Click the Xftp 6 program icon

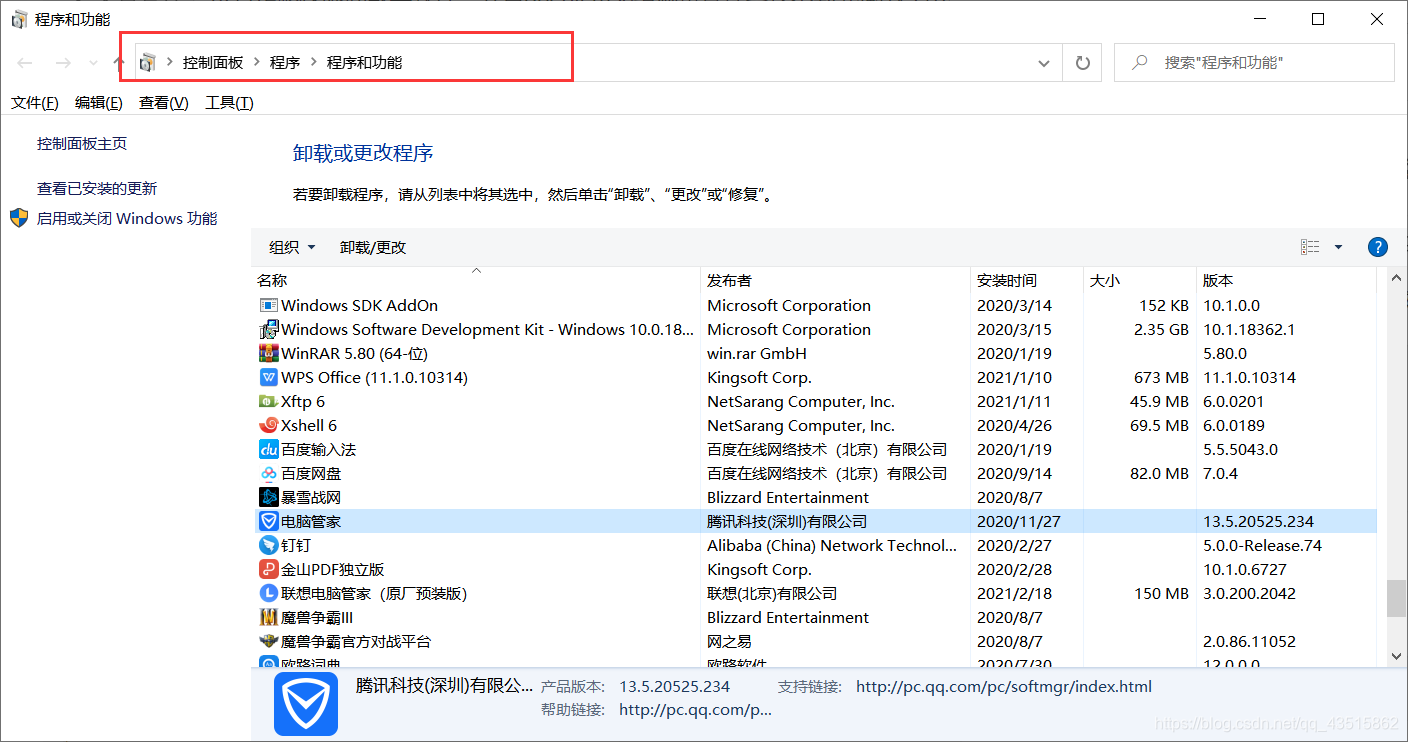(x=268, y=401)
